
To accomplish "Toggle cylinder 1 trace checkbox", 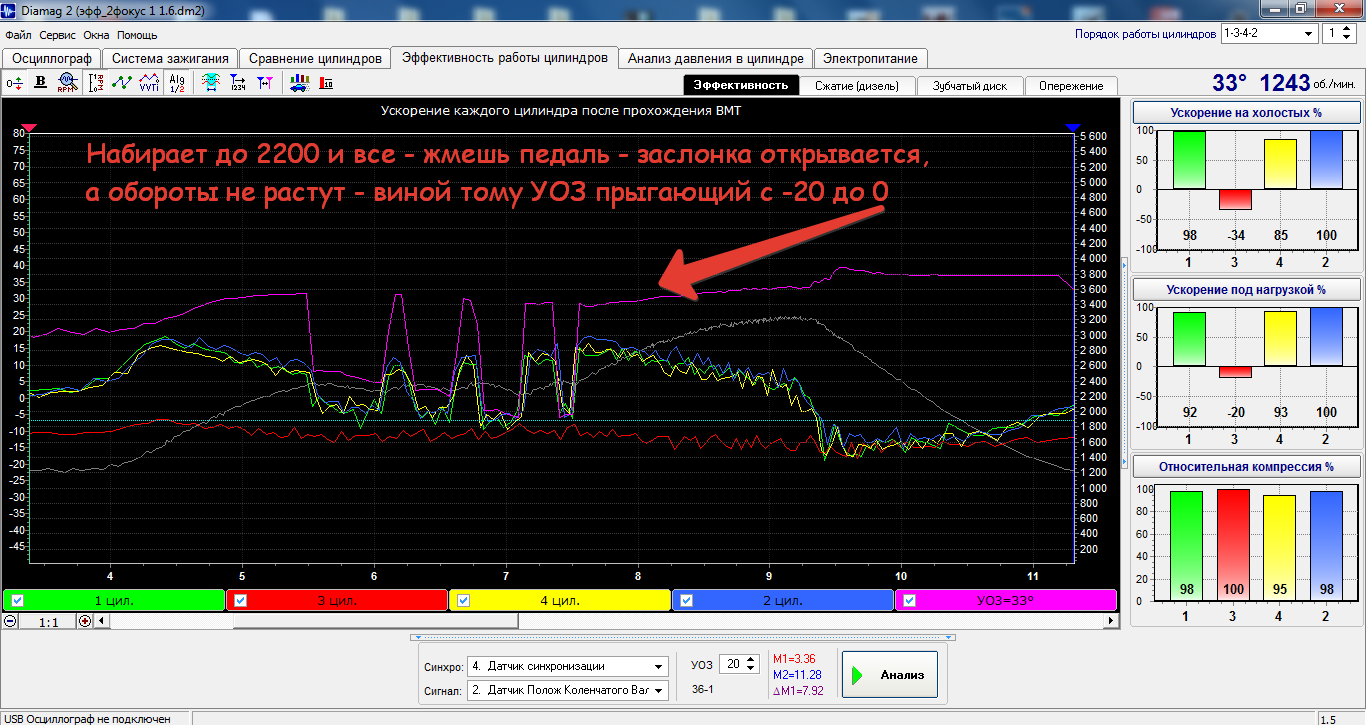I will pyautogui.click(x=16, y=601).
